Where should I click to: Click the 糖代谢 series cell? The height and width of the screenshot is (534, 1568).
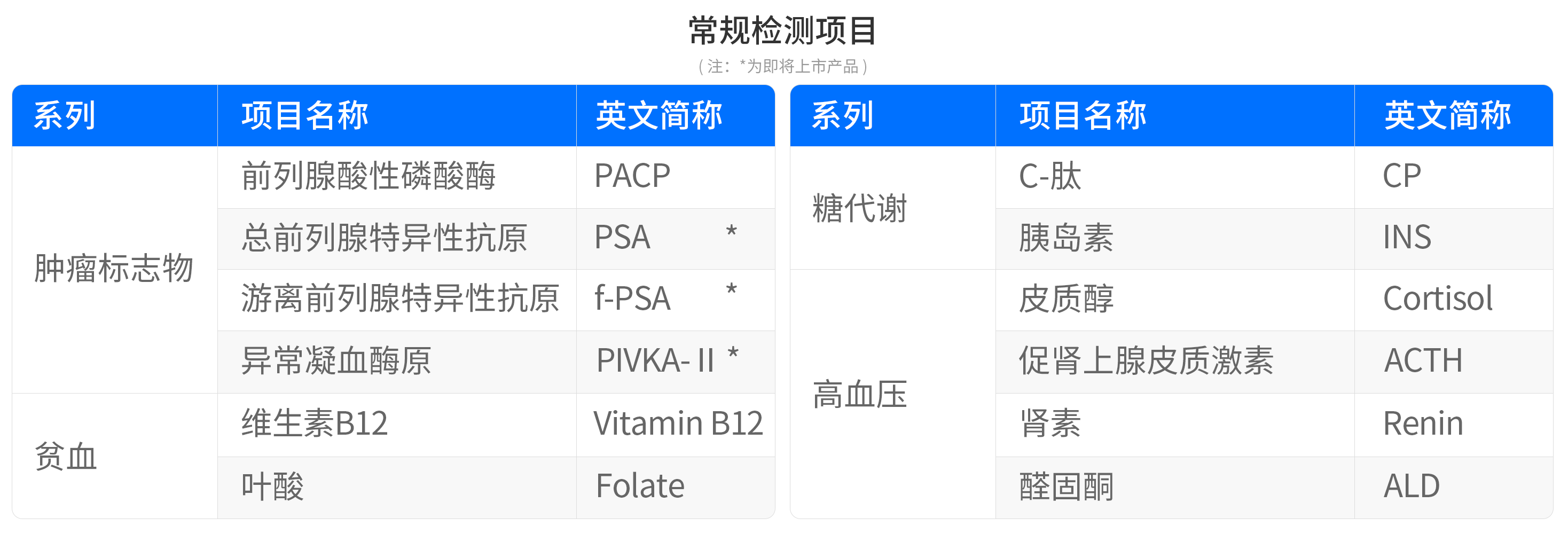tap(893, 208)
